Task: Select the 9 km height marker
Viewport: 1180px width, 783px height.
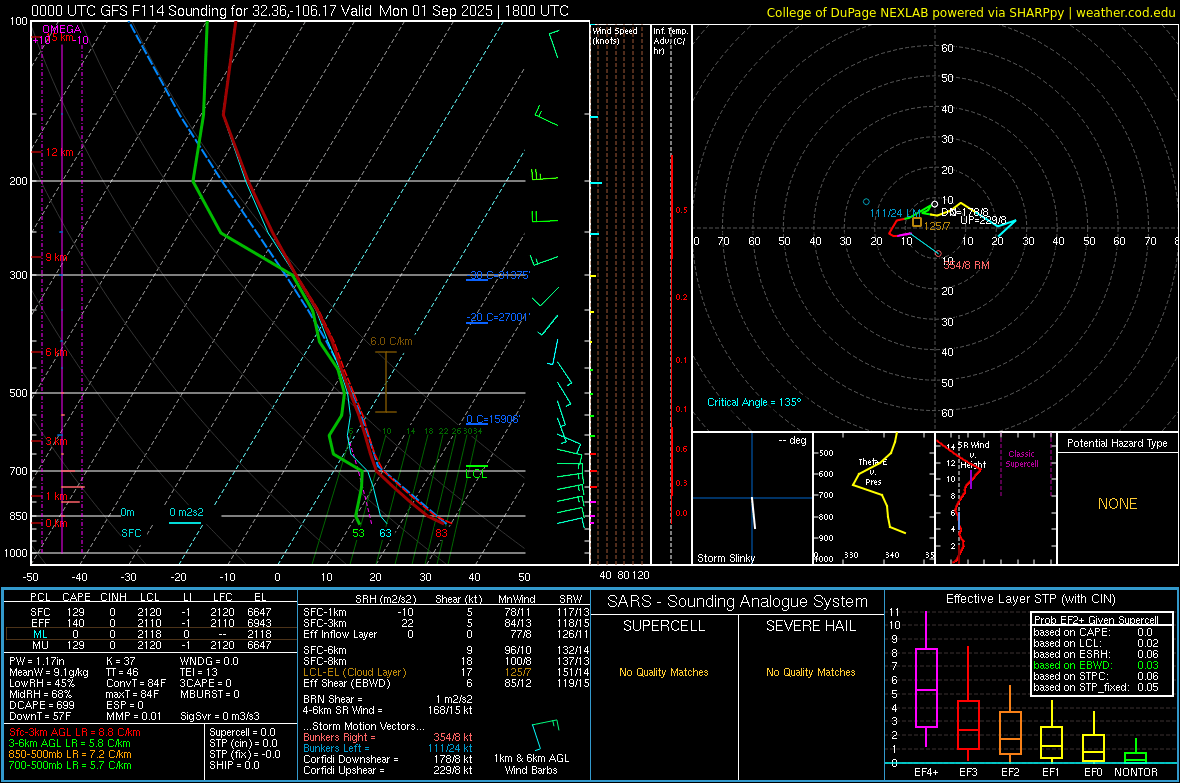Action: tap(56, 257)
